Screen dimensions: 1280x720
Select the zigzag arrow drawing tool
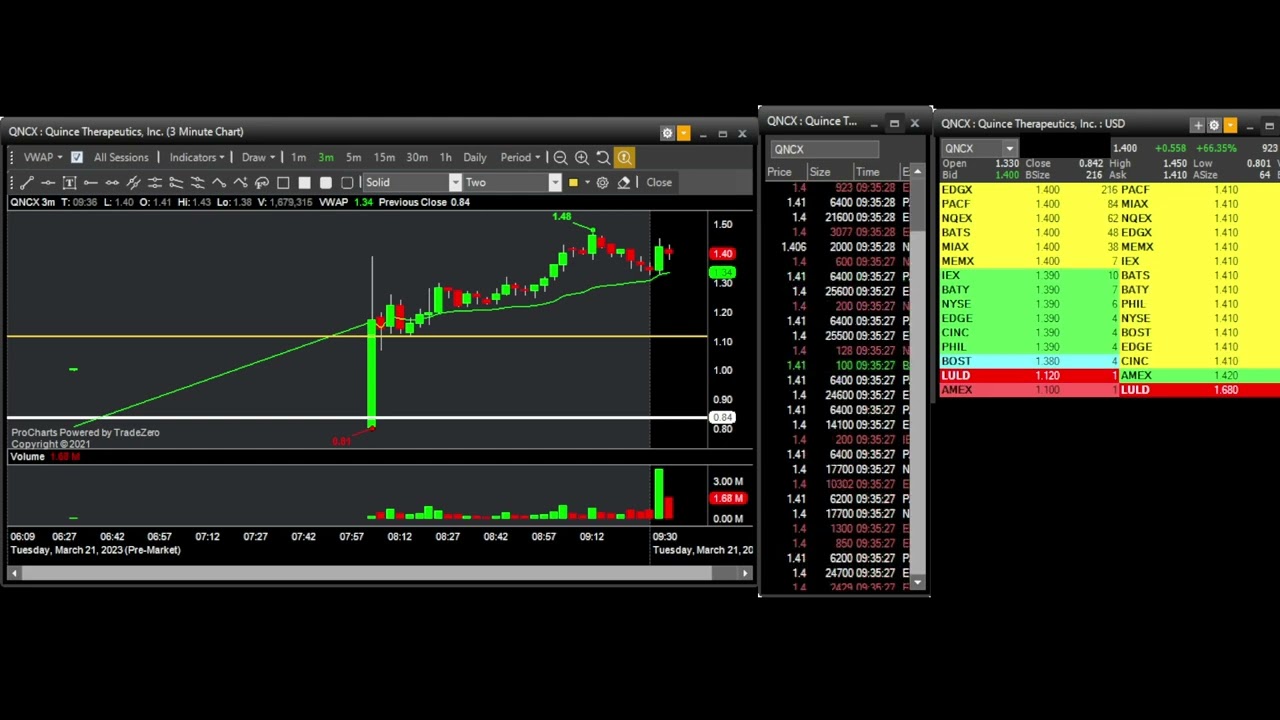click(x=240, y=182)
